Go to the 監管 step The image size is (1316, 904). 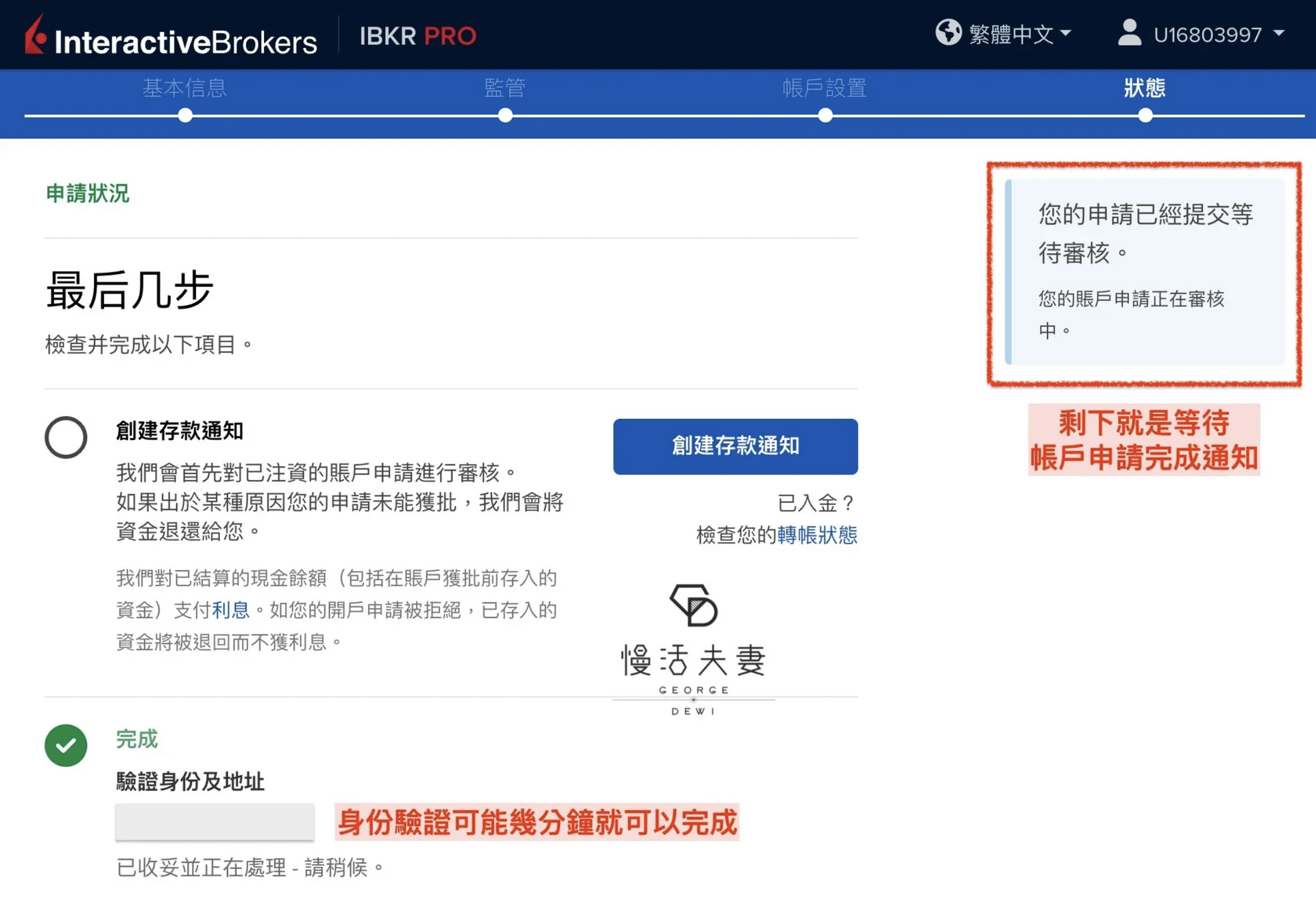(505, 88)
